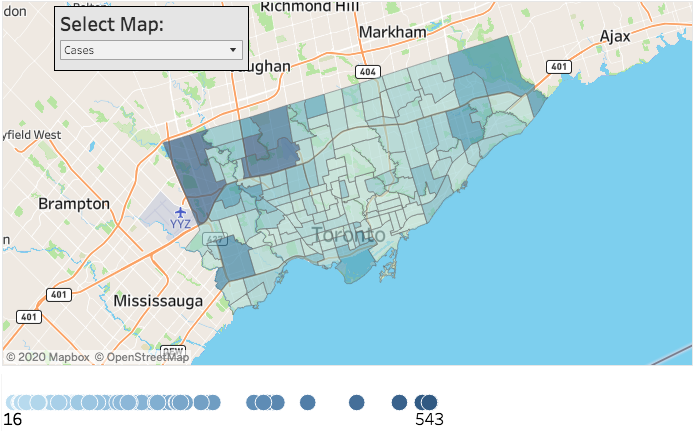Select the darkest dot above value 543
This screenshot has width=695, height=447.
pyautogui.click(x=429, y=402)
